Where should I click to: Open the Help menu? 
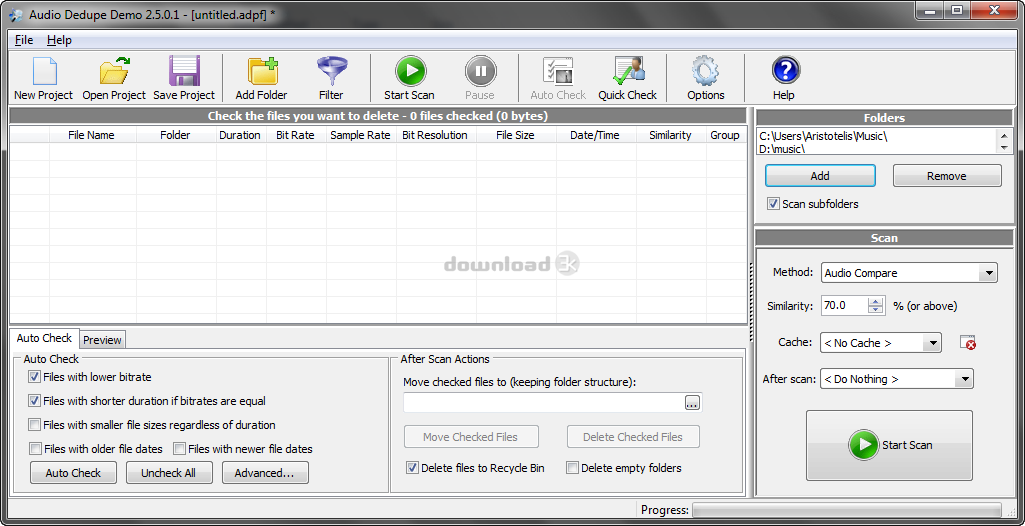(x=59, y=40)
